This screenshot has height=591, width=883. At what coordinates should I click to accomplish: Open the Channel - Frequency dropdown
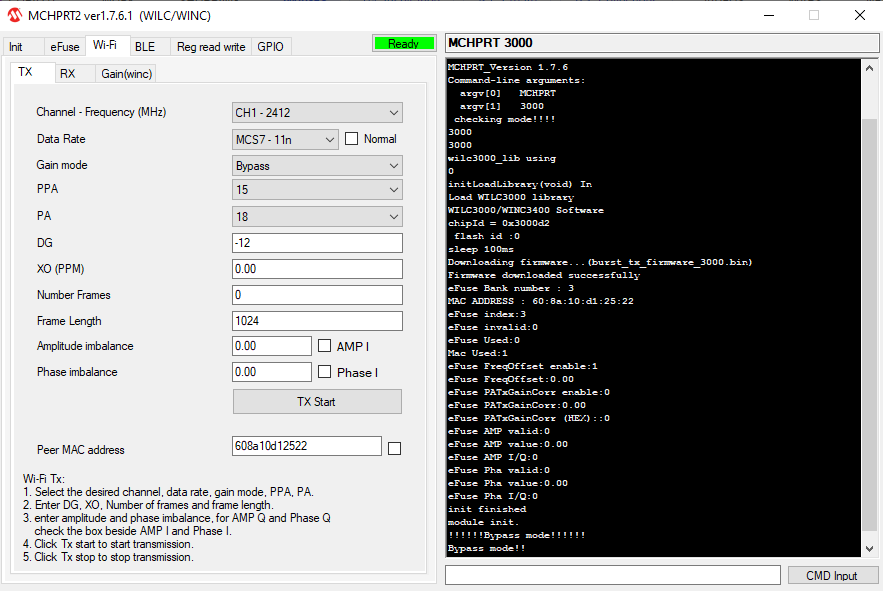317,113
